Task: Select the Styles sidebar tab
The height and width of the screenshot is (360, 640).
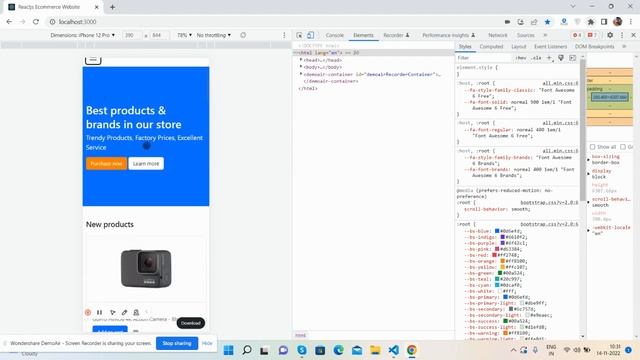Action: click(x=465, y=47)
